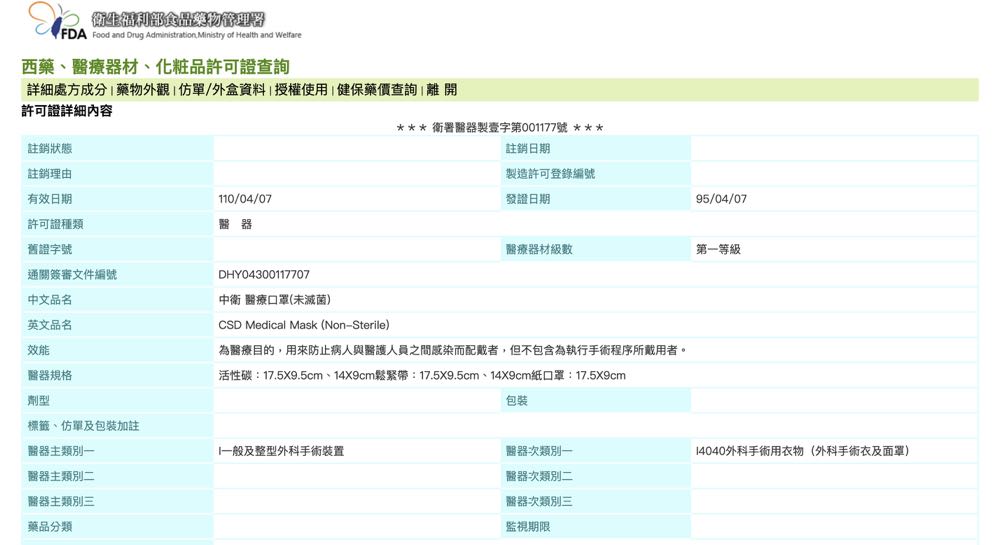The image size is (1000, 545).
Task: Click the 醫器主類別一 label
Action: pos(61,451)
